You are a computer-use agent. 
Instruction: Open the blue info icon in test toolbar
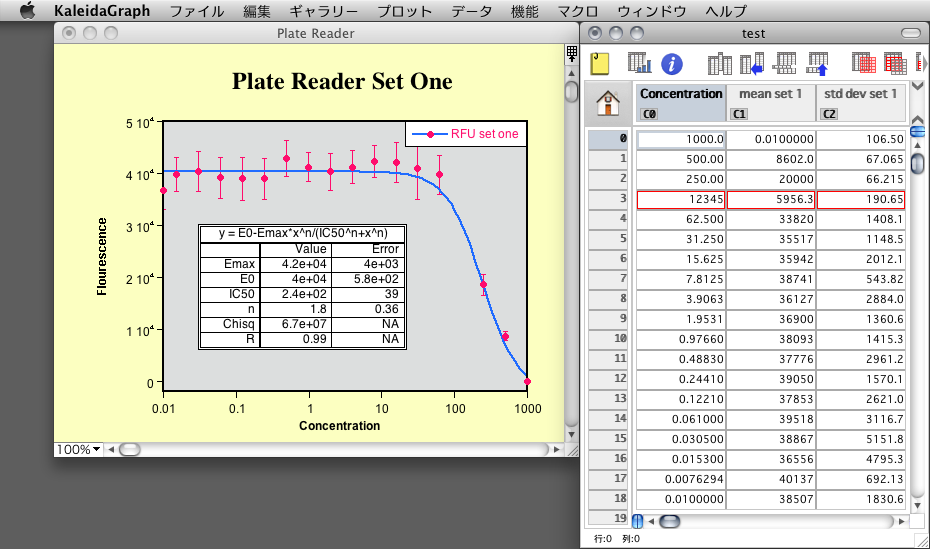pos(672,64)
